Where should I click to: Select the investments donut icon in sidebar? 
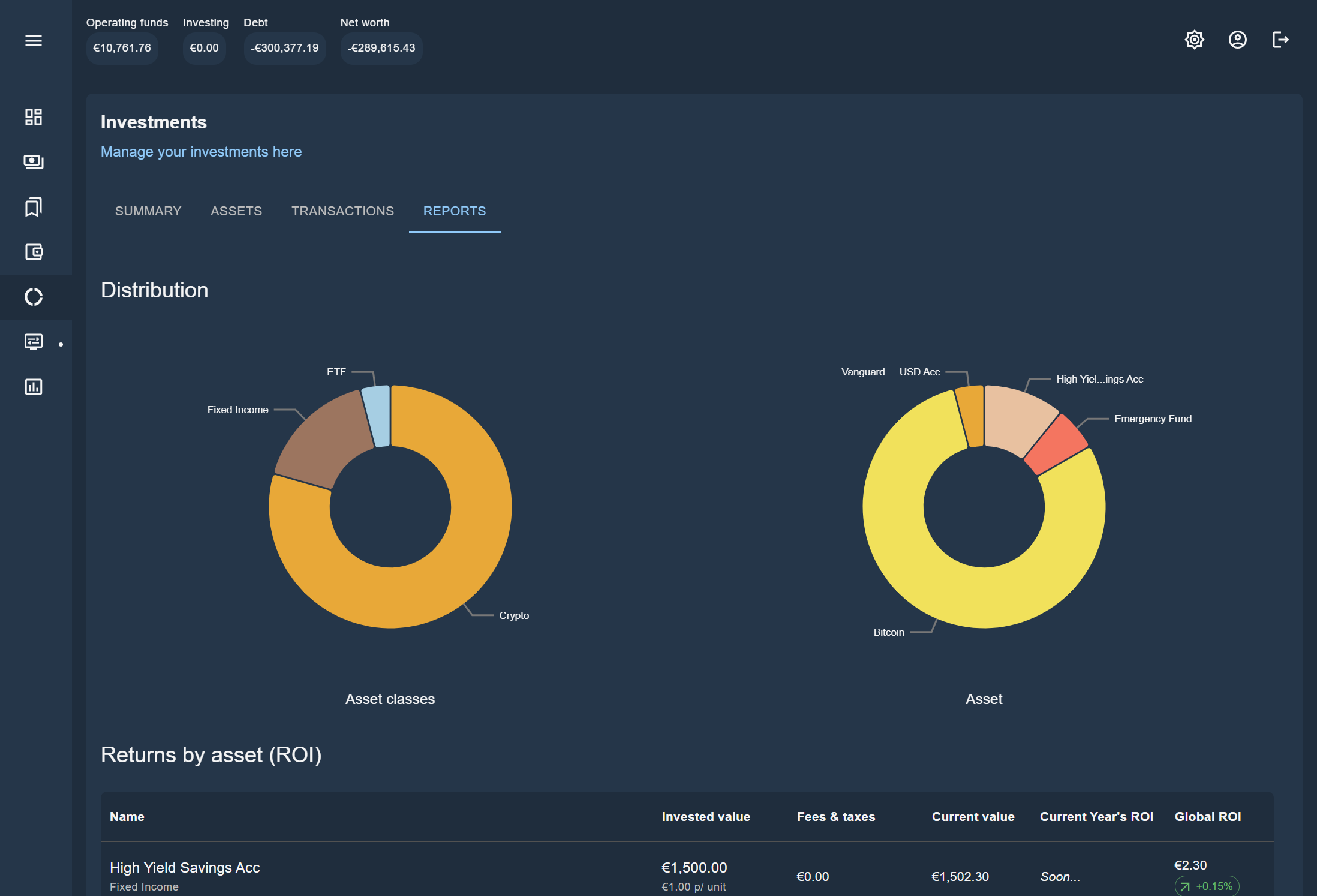[x=34, y=297]
